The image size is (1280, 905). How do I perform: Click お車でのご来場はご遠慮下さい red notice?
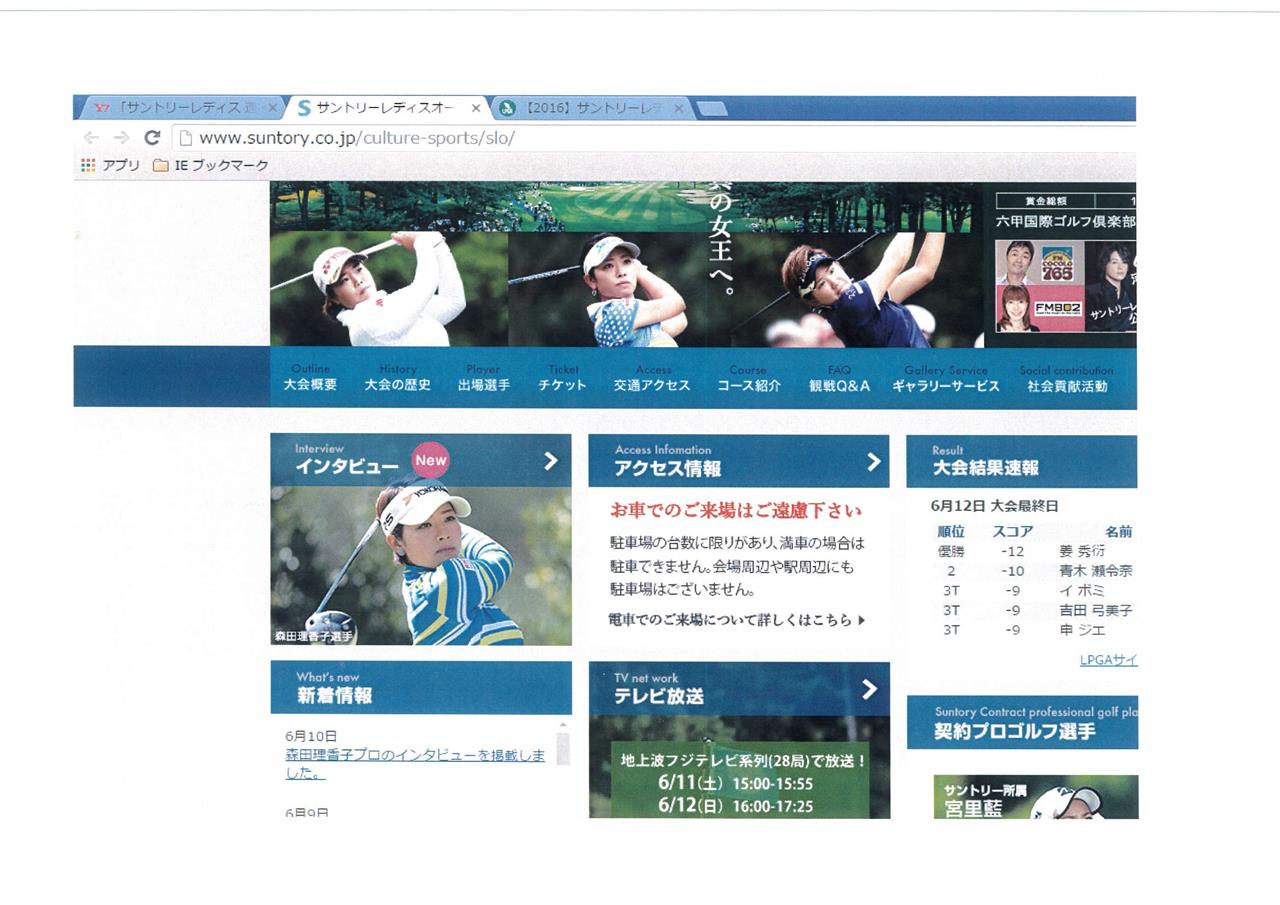point(735,511)
